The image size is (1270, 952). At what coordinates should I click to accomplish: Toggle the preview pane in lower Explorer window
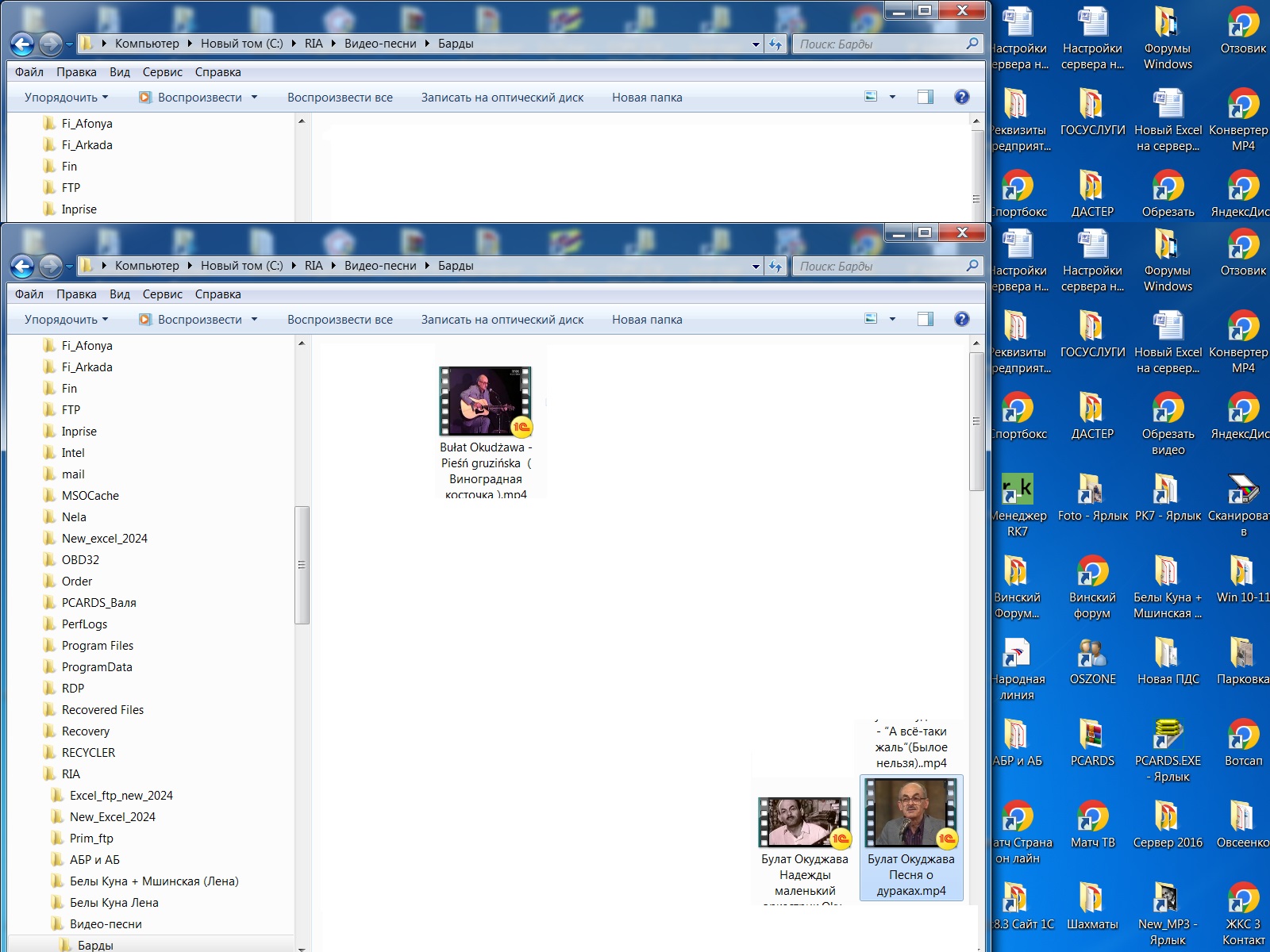925,319
